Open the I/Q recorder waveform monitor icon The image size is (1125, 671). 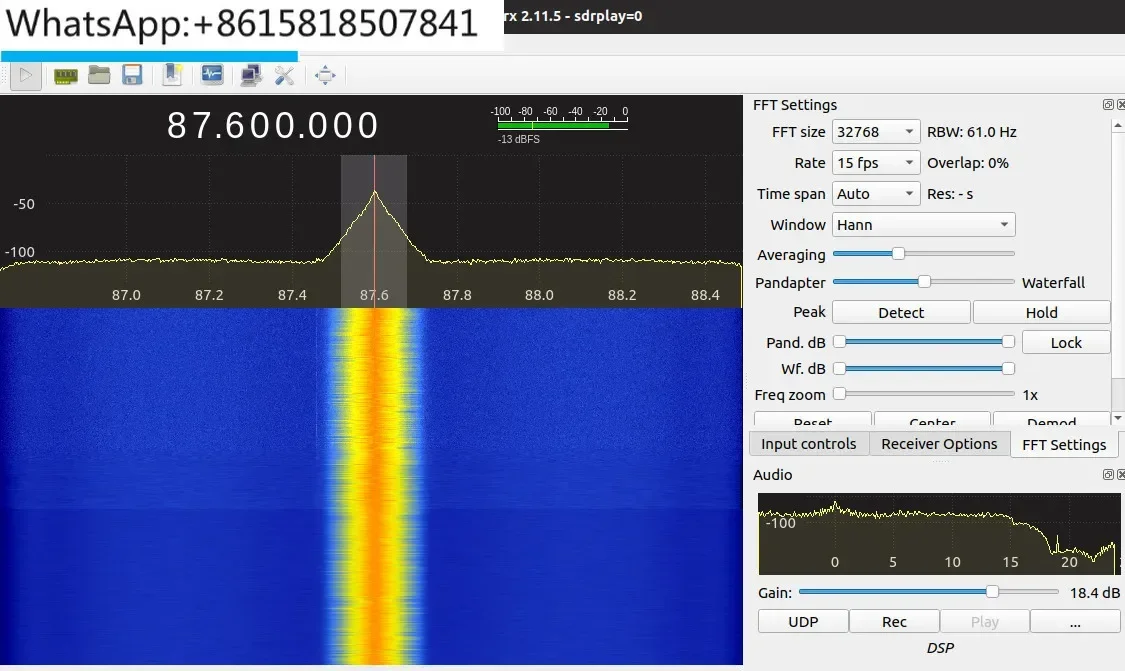pos(212,75)
